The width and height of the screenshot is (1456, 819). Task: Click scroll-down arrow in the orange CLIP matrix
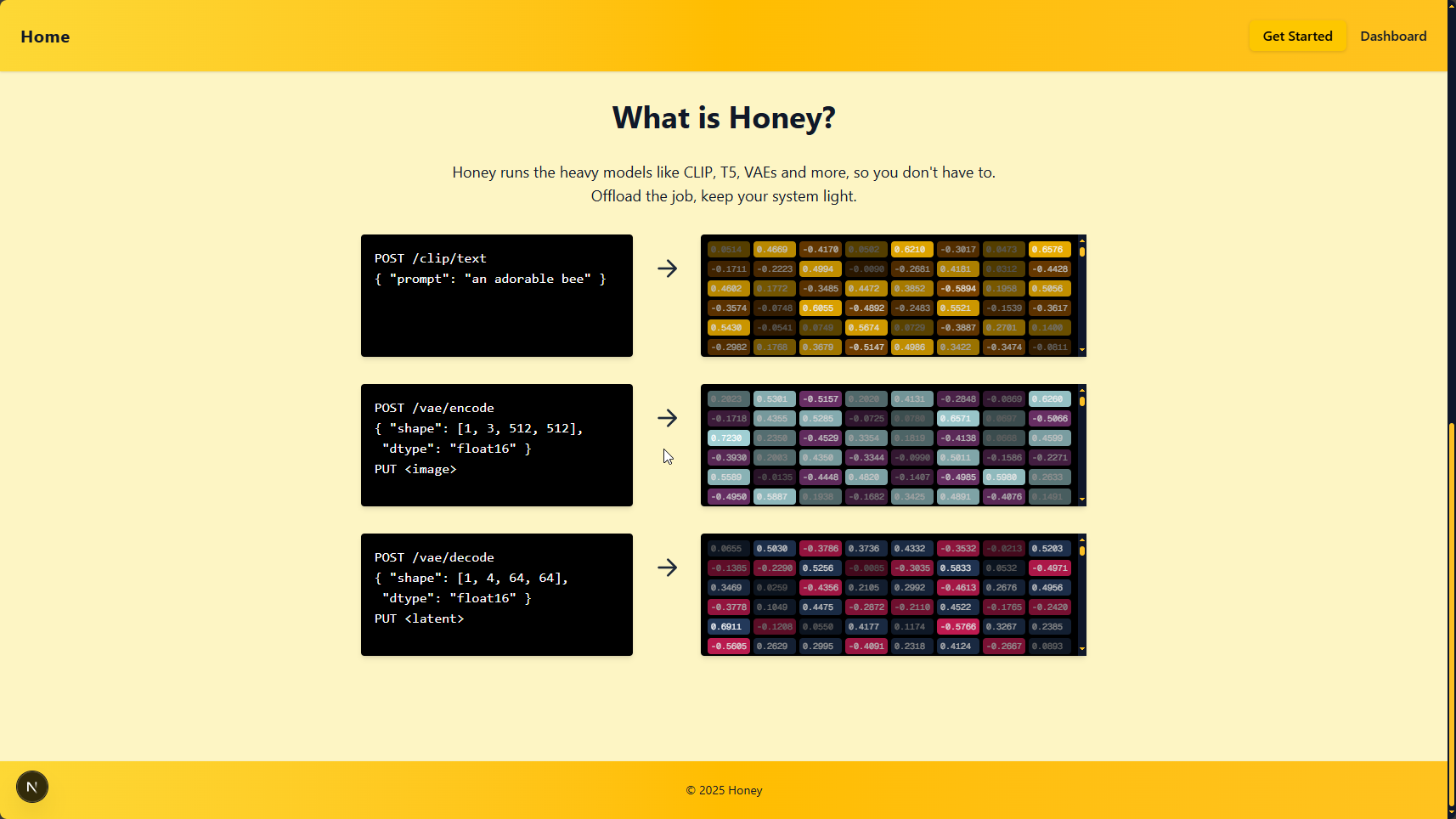[x=1082, y=350]
